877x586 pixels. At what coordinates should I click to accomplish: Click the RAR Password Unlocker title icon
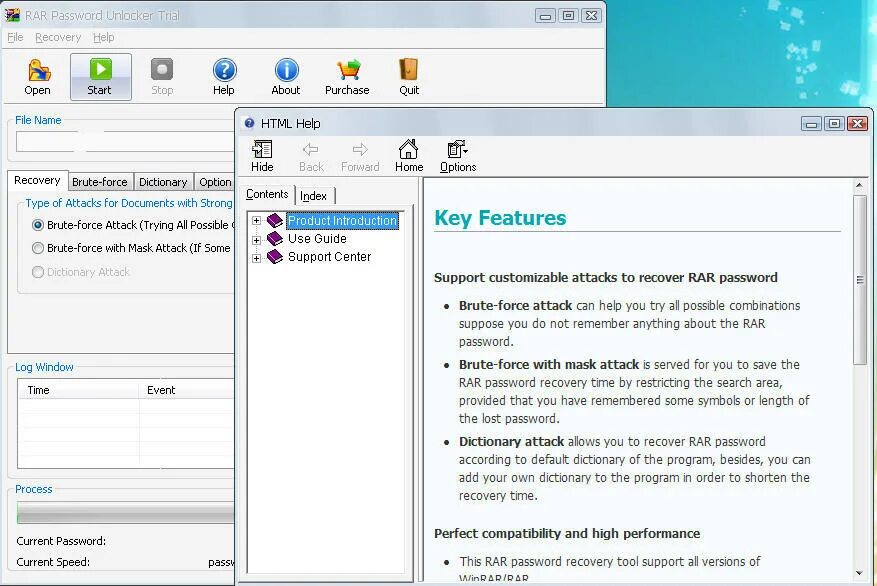click(12, 16)
